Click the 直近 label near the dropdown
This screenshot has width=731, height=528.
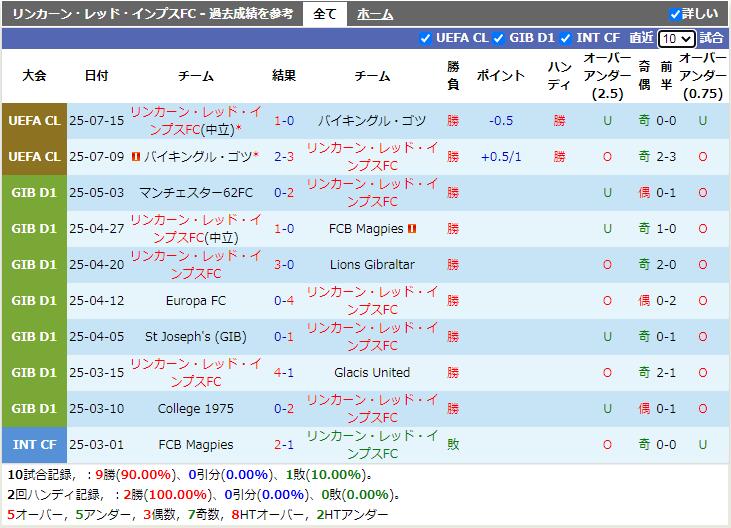pos(641,38)
